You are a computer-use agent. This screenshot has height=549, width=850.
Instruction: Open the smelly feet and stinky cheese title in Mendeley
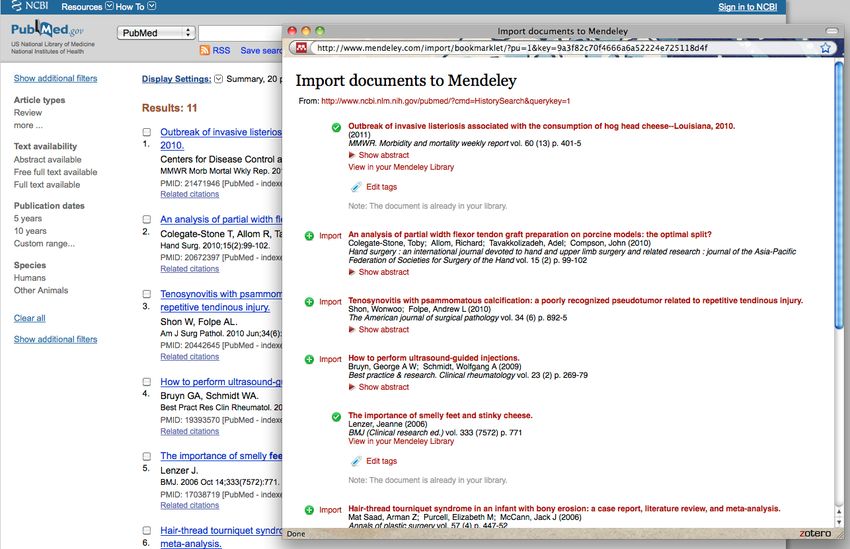point(440,415)
